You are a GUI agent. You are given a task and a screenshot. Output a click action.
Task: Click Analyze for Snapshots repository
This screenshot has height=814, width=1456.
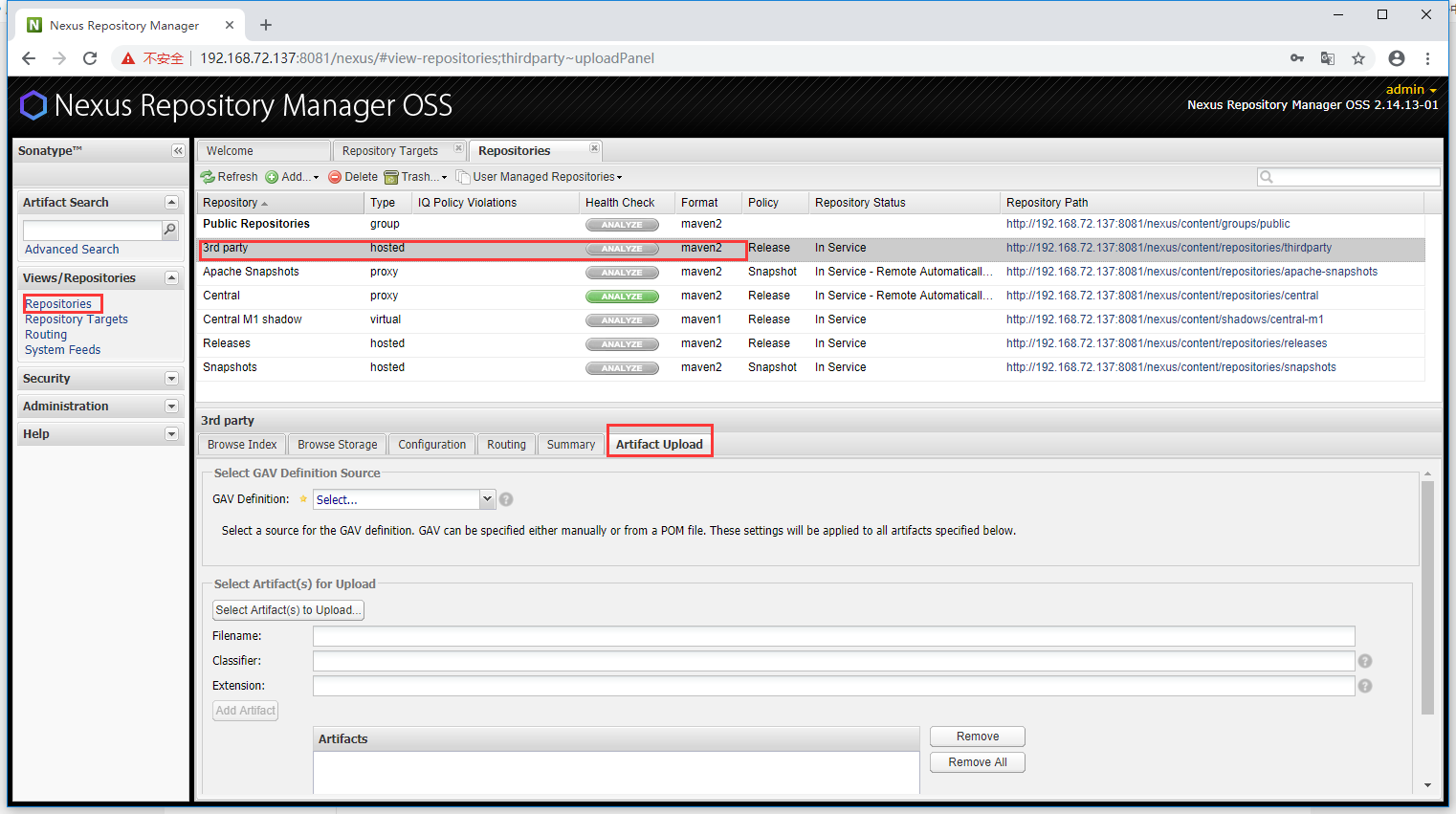[x=622, y=368]
